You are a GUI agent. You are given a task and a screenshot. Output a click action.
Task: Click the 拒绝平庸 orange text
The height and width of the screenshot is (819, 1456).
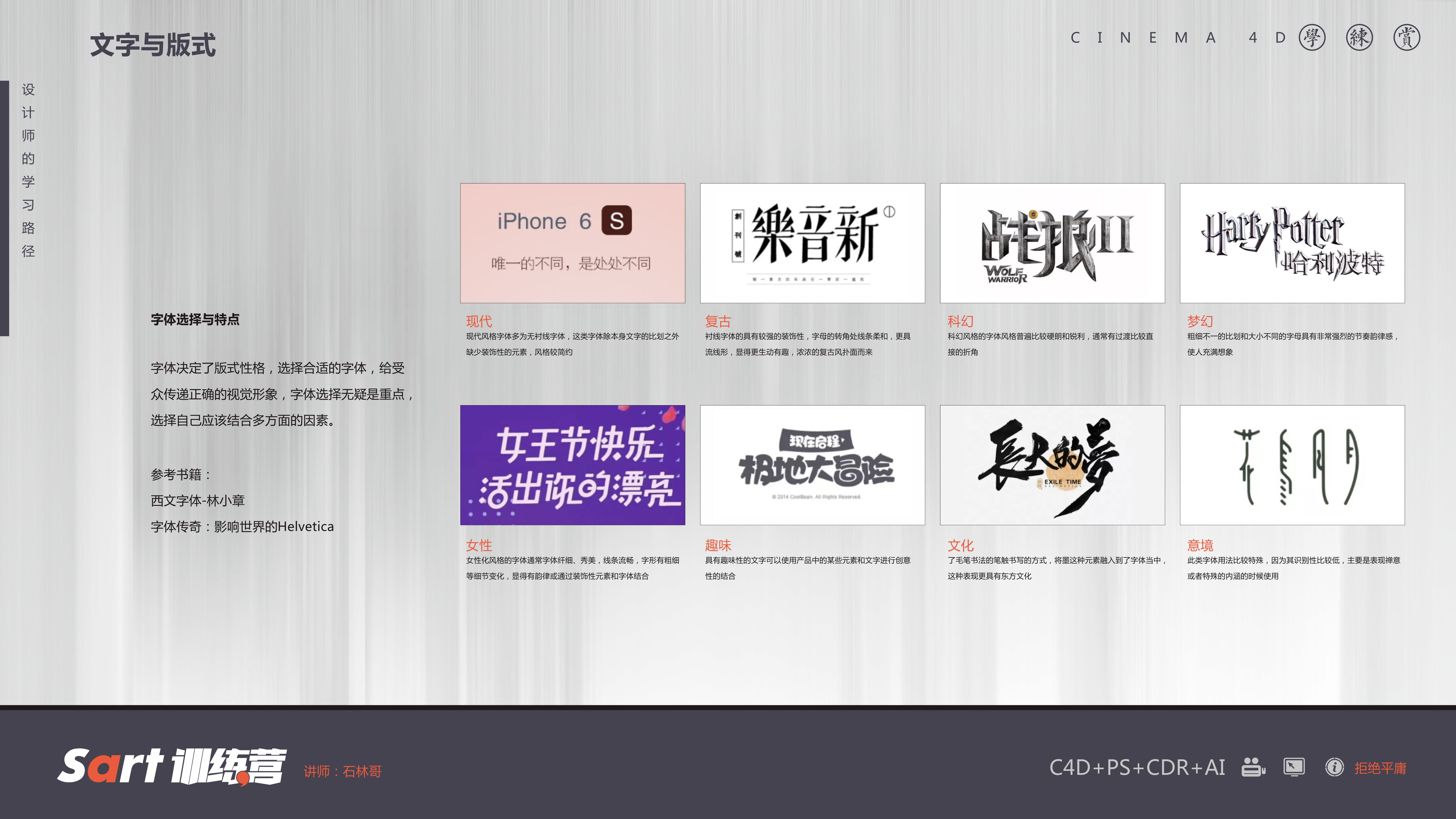coord(1380,768)
